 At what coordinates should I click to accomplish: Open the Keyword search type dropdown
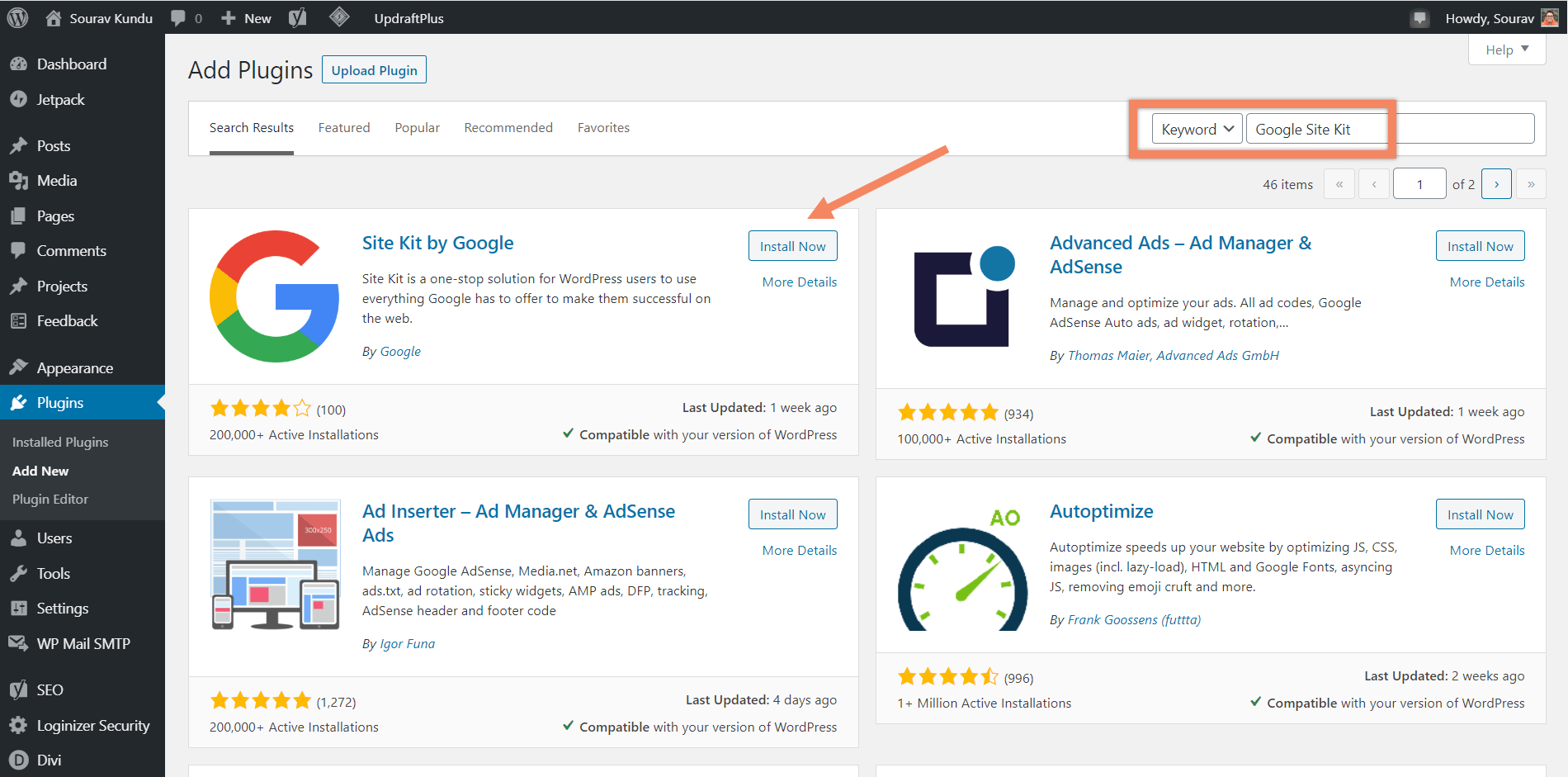point(1197,129)
